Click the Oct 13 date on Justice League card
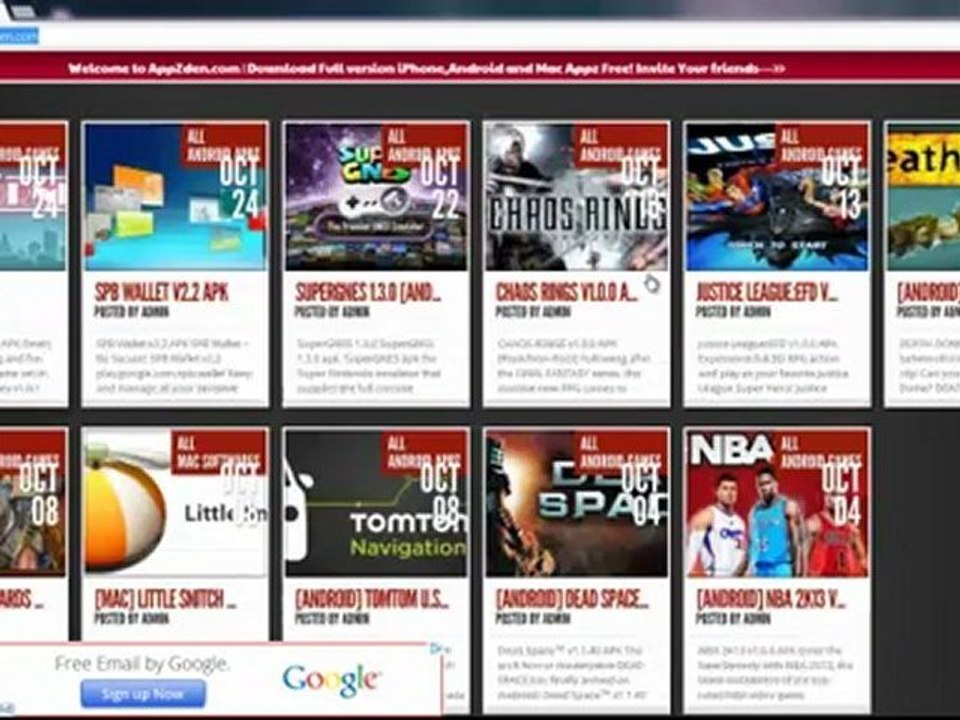Image resolution: width=960 pixels, height=720 pixels. tap(844, 187)
